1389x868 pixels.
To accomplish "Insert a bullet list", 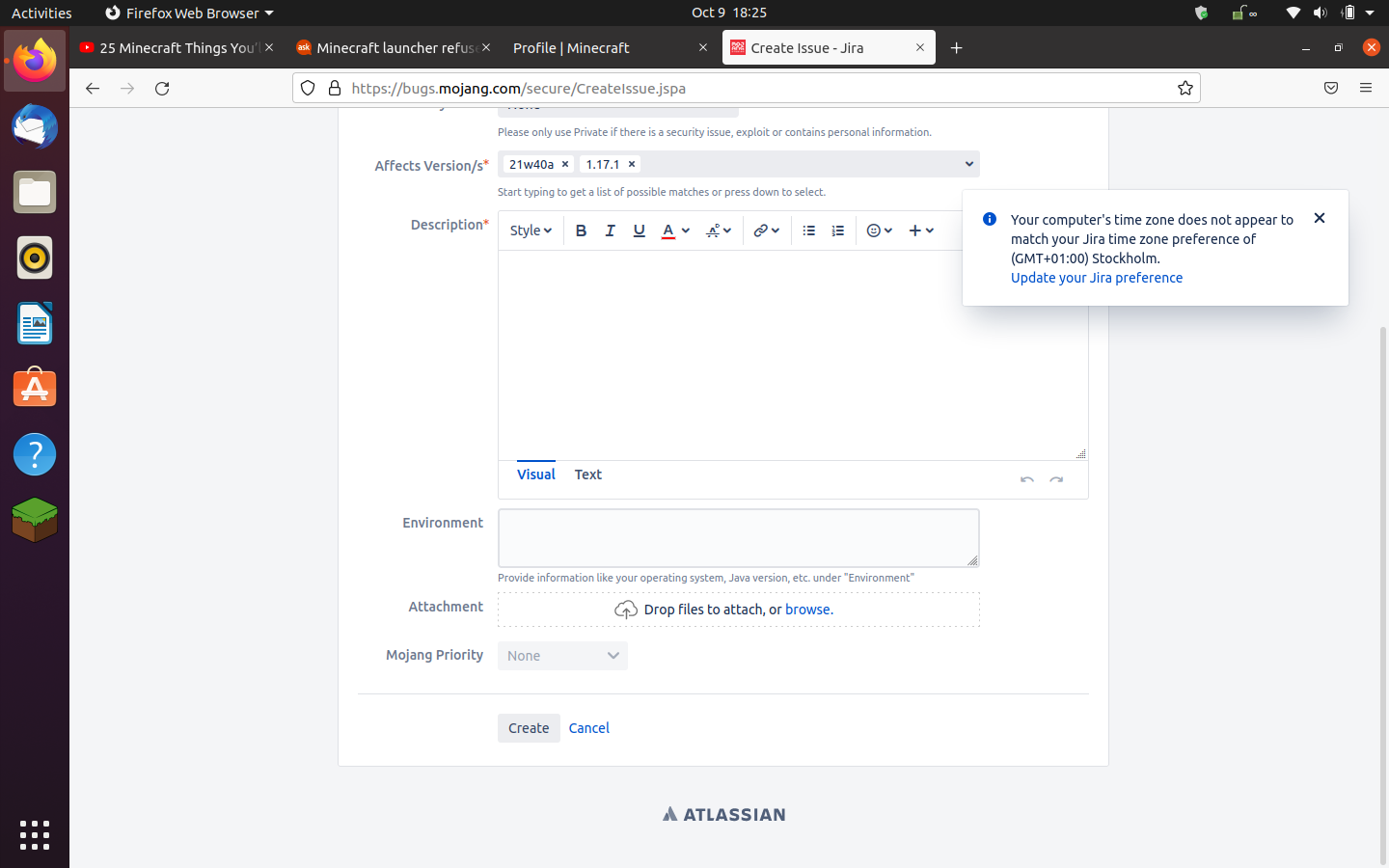I will pyautogui.click(x=808, y=231).
